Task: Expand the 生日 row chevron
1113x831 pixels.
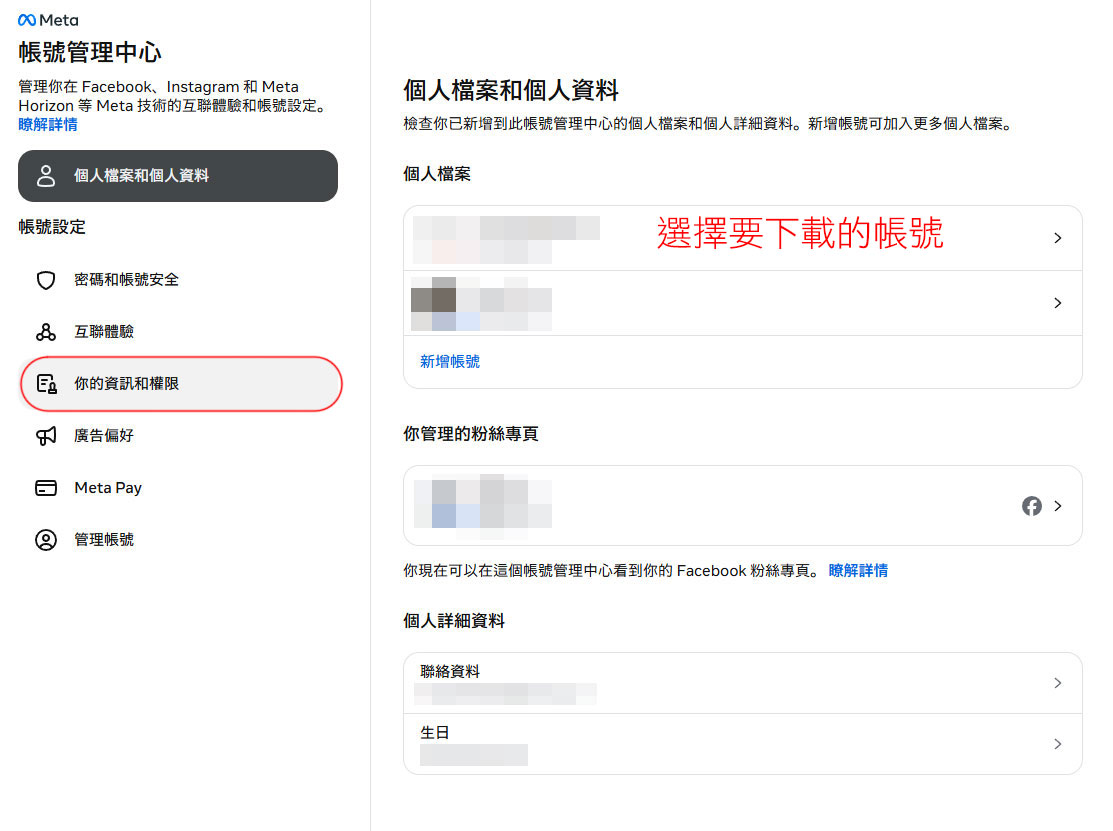Action: point(1058,744)
